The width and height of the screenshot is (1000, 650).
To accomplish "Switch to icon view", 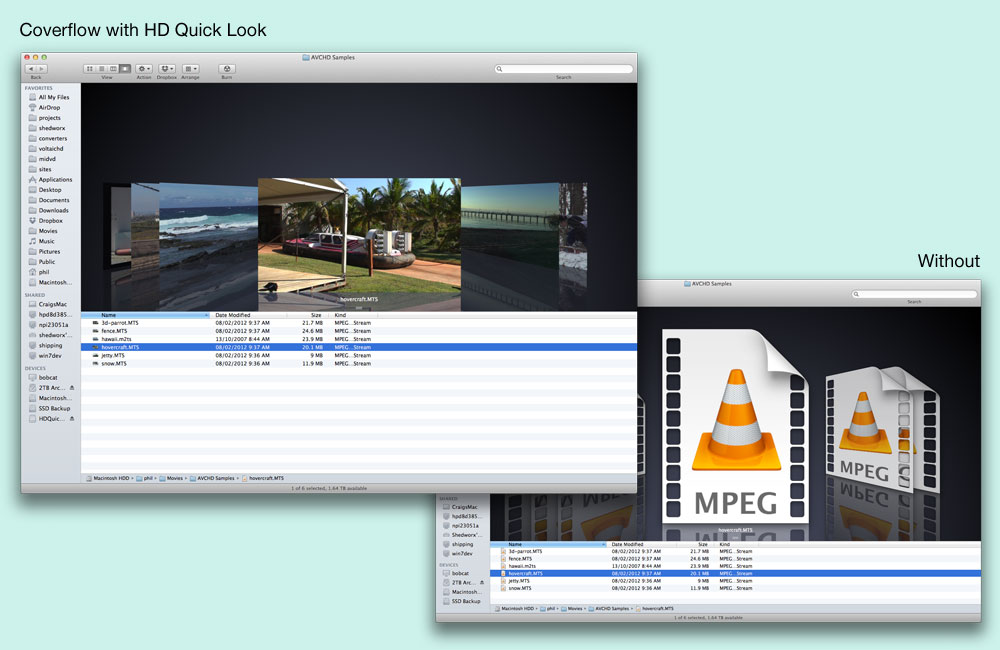I will tap(89, 69).
